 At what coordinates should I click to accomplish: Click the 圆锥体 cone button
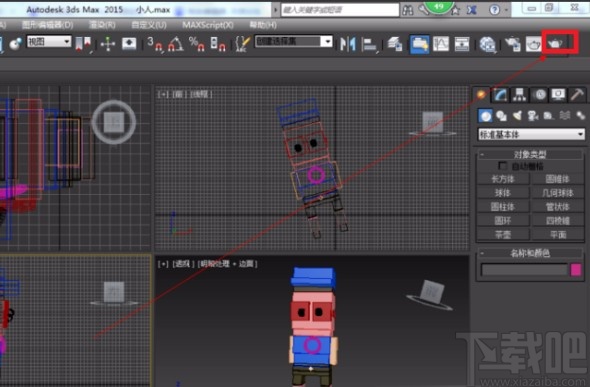[x=557, y=179]
